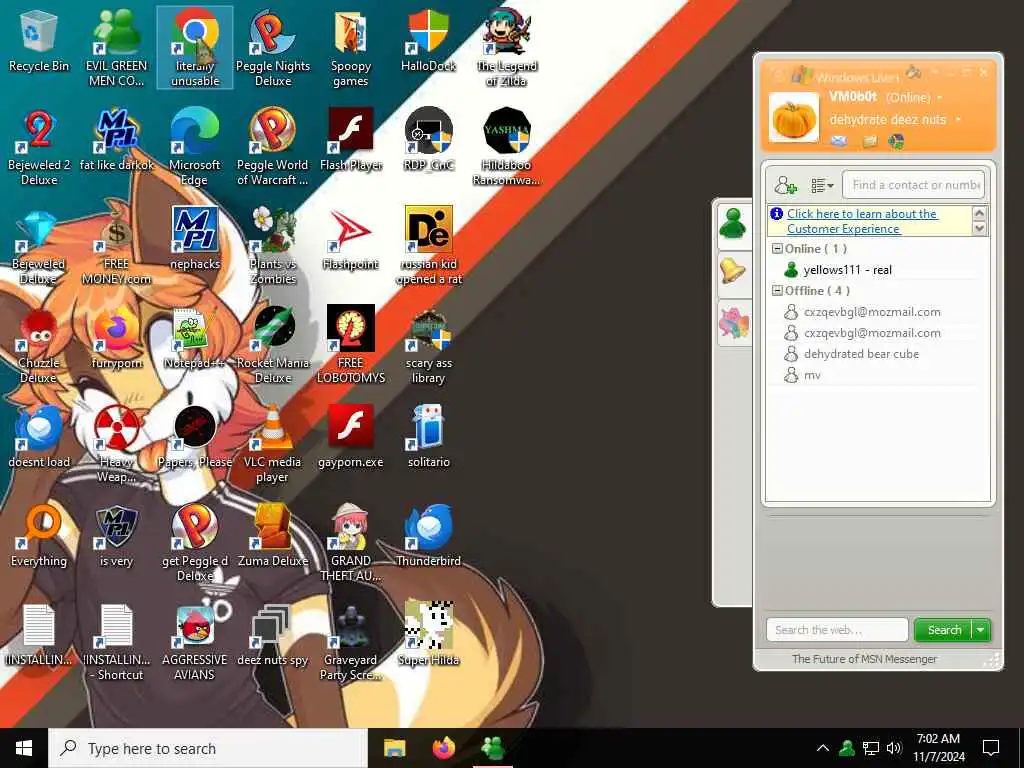Open the green buddy tab in Messenger sidebar

[733, 224]
